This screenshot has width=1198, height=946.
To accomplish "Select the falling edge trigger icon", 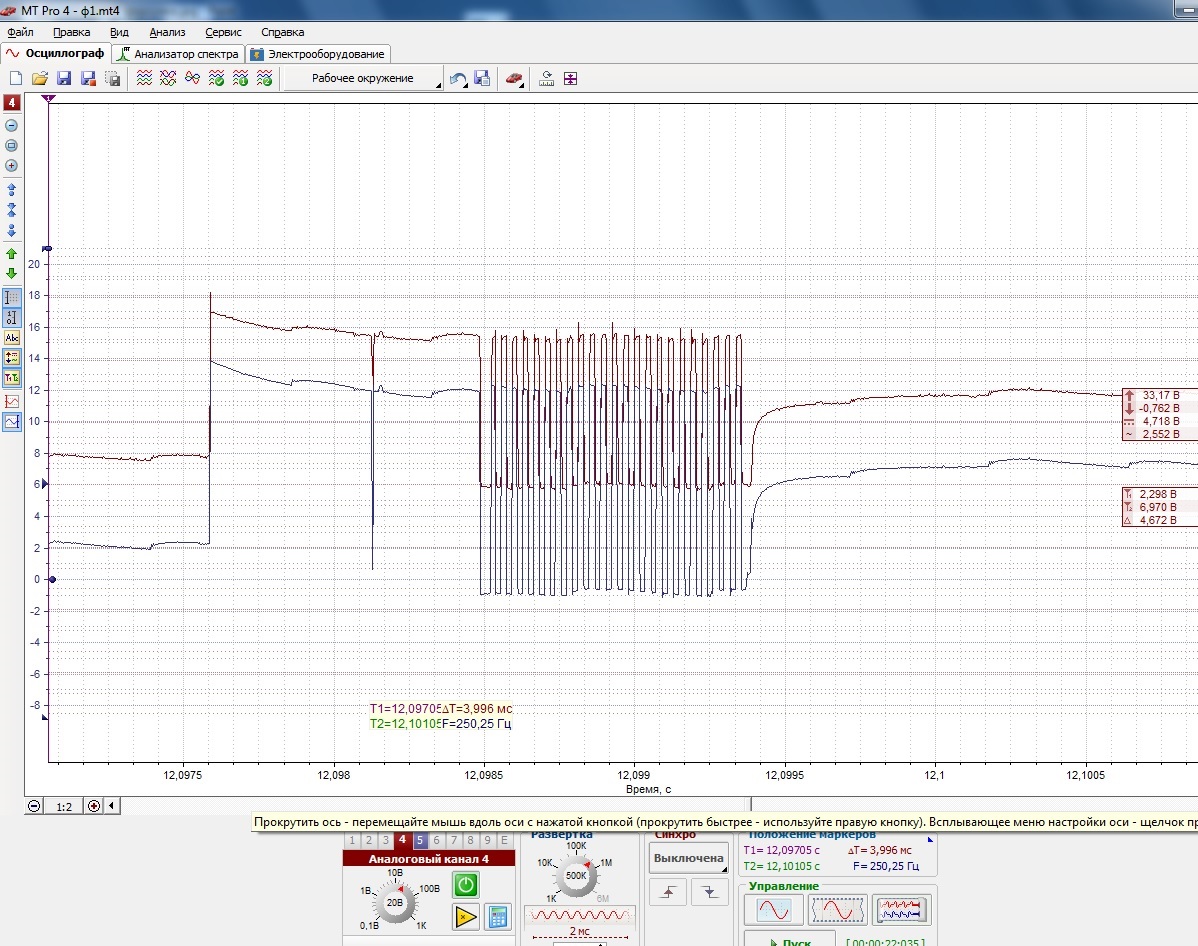I will [710, 892].
